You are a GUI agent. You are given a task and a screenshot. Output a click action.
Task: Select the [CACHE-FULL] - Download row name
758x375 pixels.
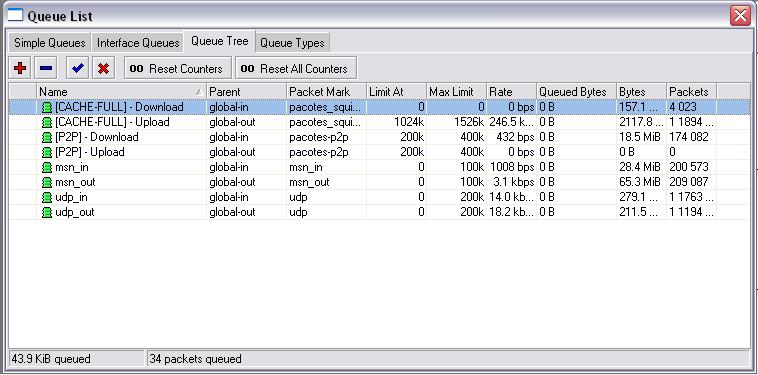[x=119, y=107]
